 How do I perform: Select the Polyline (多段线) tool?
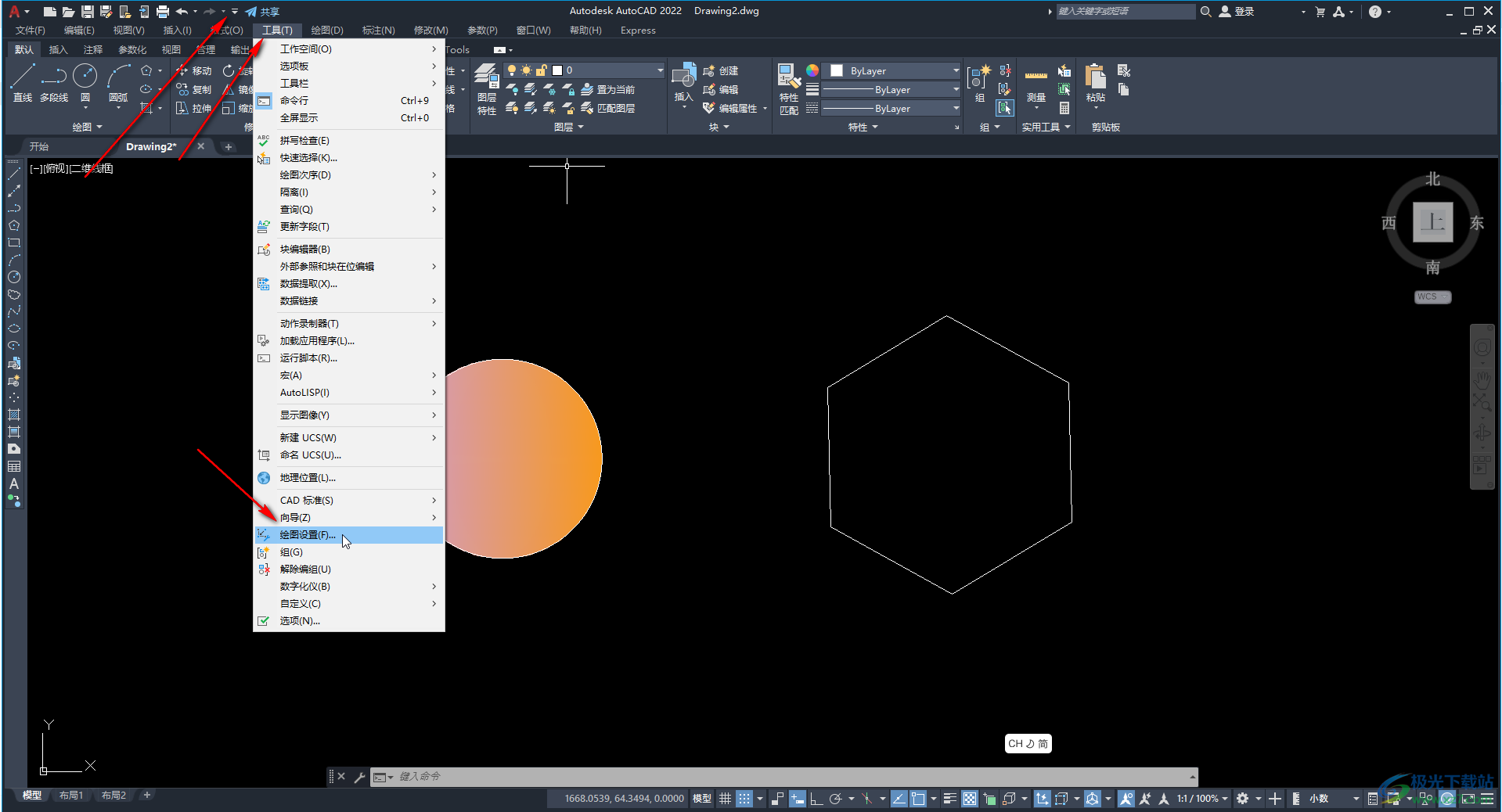54,82
